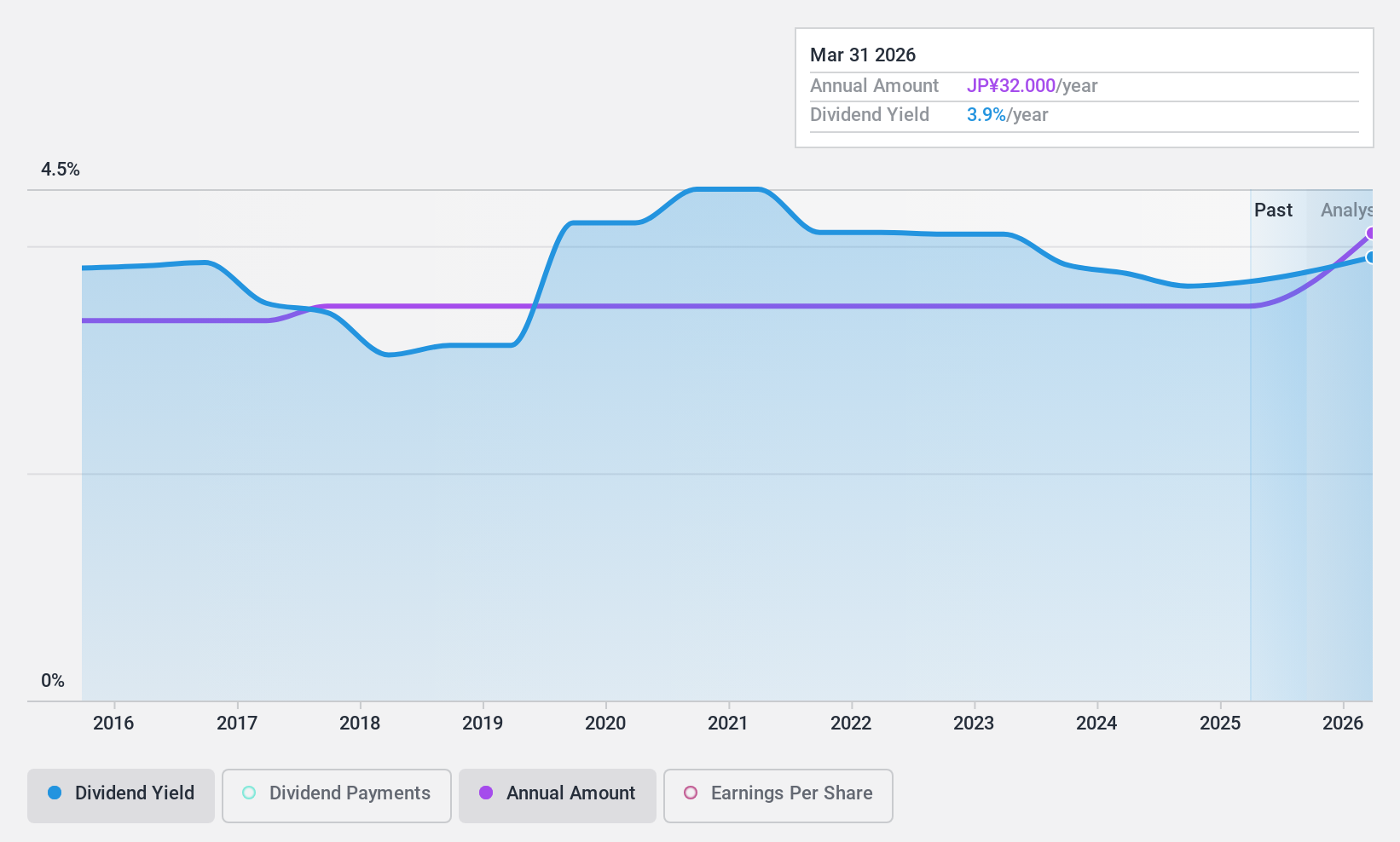Viewport: 1400px width, 842px height.
Task: Click the Mar 31 2026 tooltip date
Action: point(863,55)
